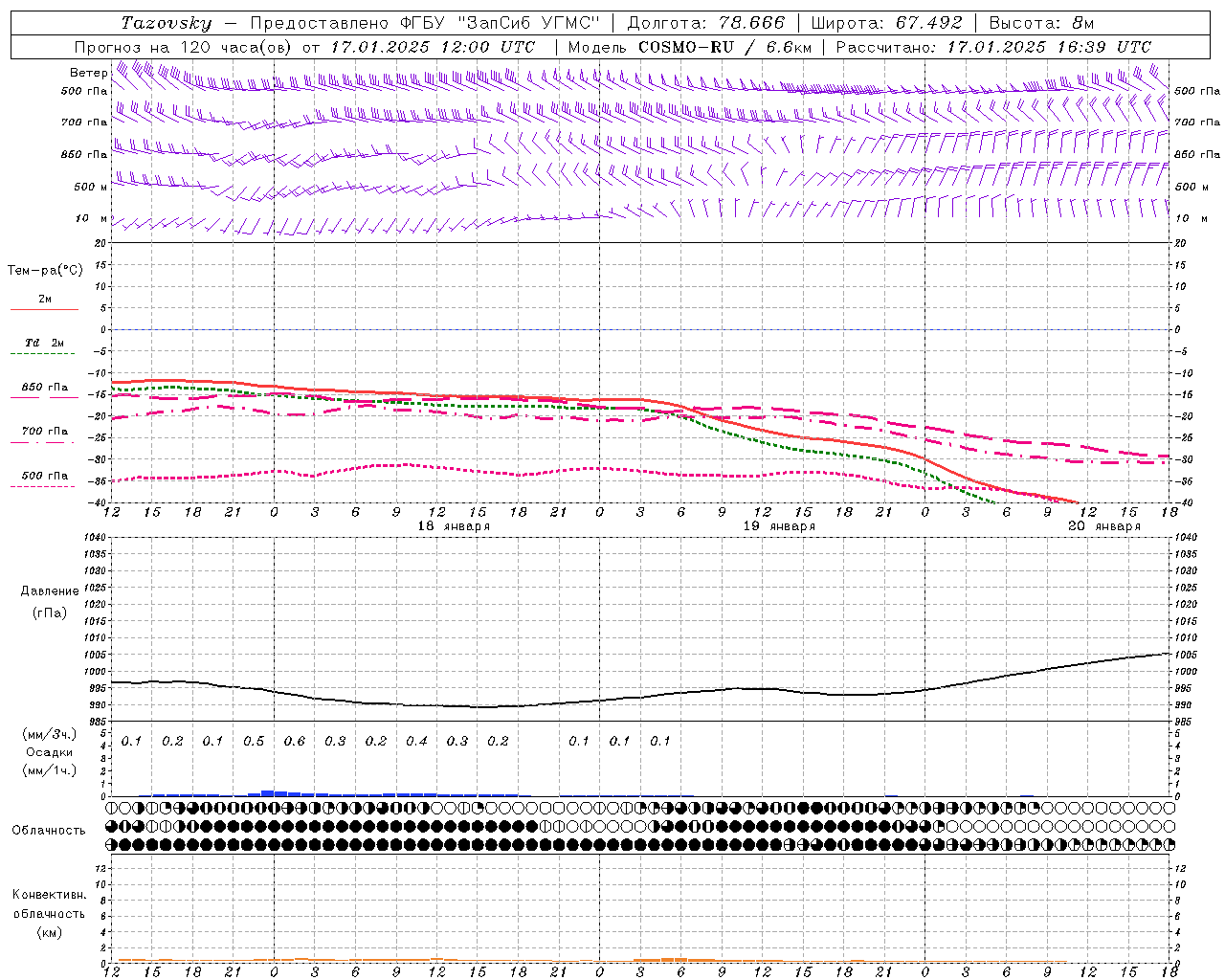Viewport: 1225px width, 980px height.
Task: Click the Облачность cloud cover label
Action: 49,831
